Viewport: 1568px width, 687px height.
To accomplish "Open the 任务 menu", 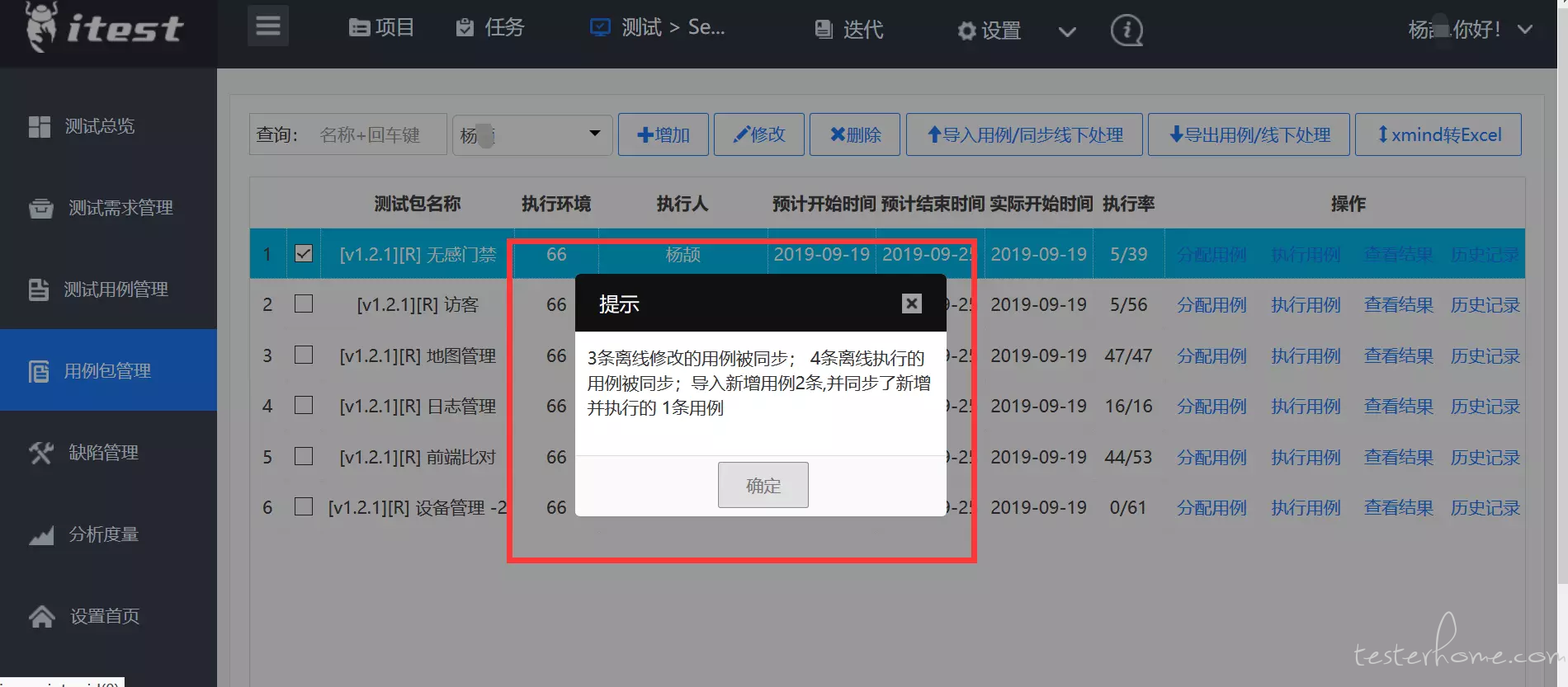I will pyautogui.click(x=490, y=28).
